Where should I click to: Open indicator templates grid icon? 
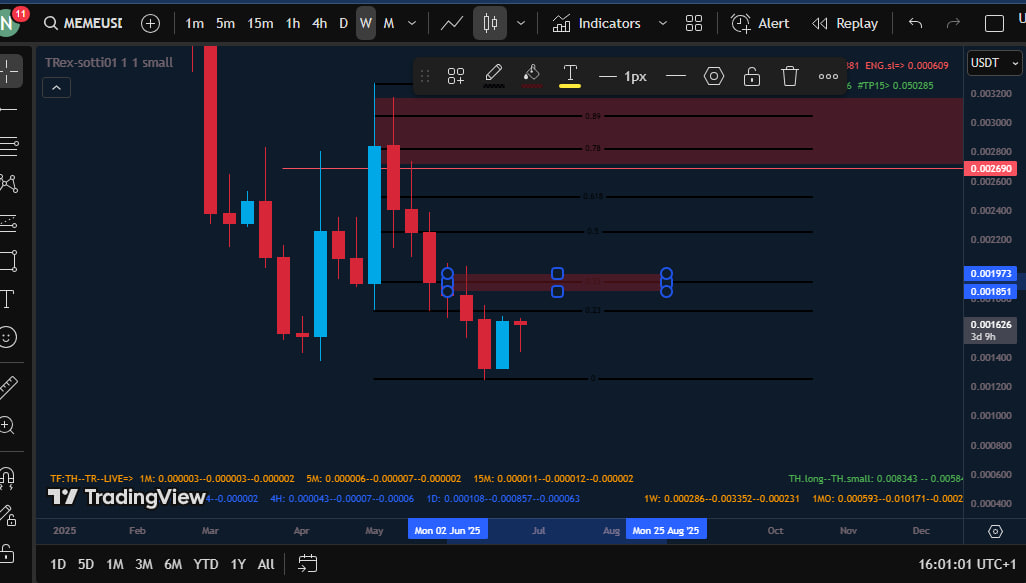click(694, 24)
